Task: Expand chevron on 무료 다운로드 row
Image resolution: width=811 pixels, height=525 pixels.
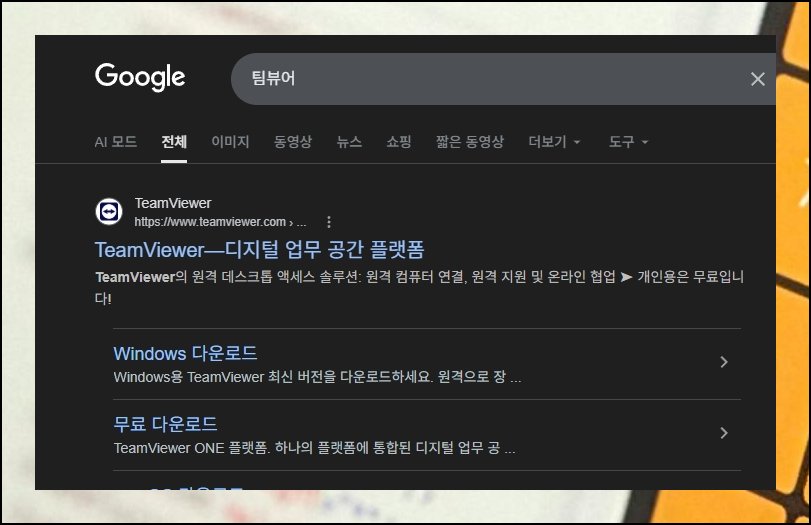Action: click(x=724, y=433)
